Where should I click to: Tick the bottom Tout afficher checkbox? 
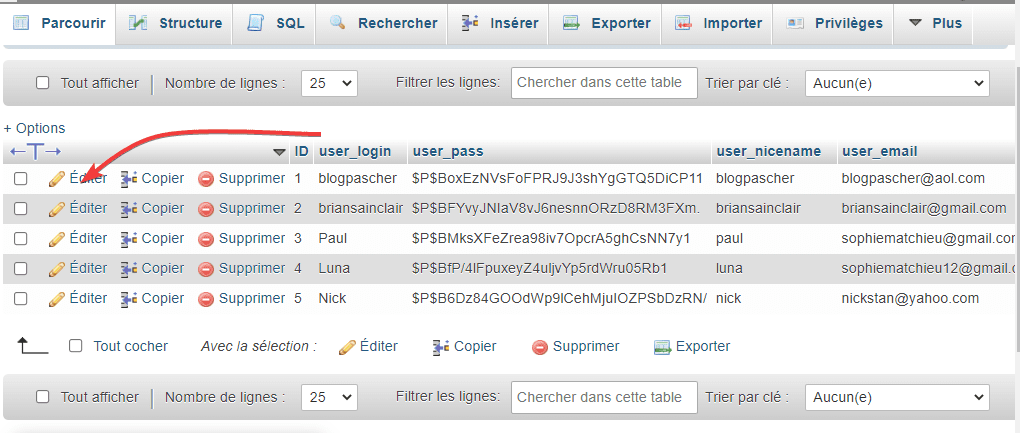point(42,397)
